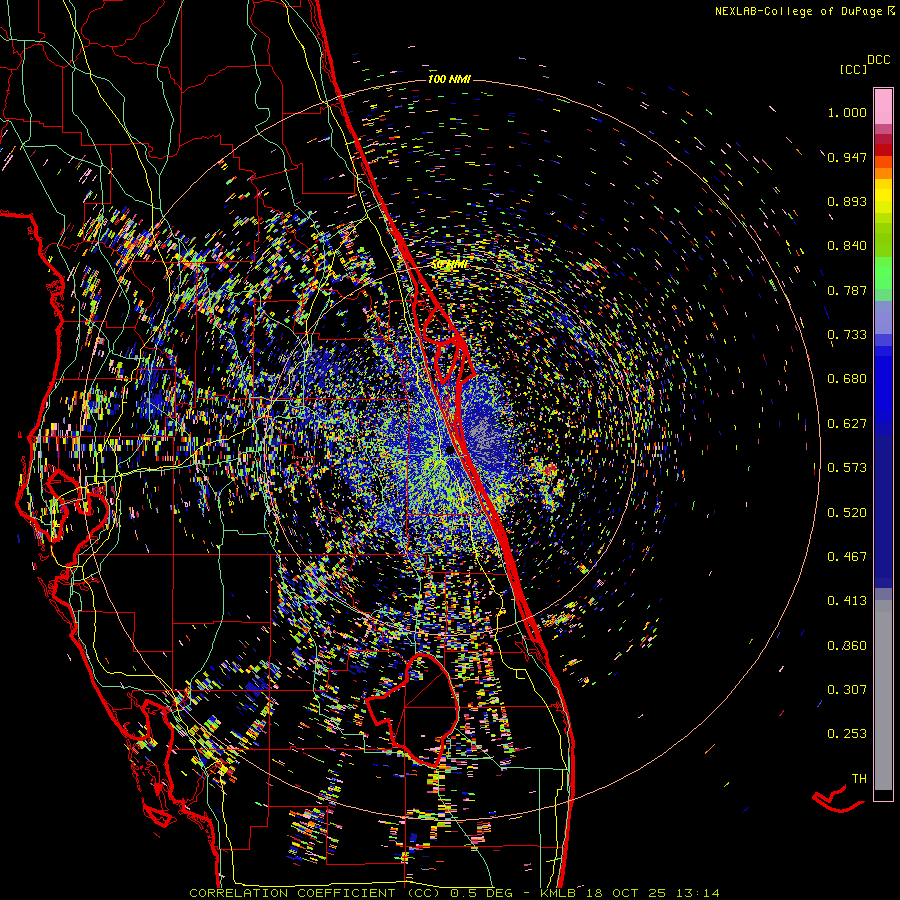Click the CORRELATION COEFFICIENT (CC) caption
This screenshot has height=900, width=900.
(315, 893)
